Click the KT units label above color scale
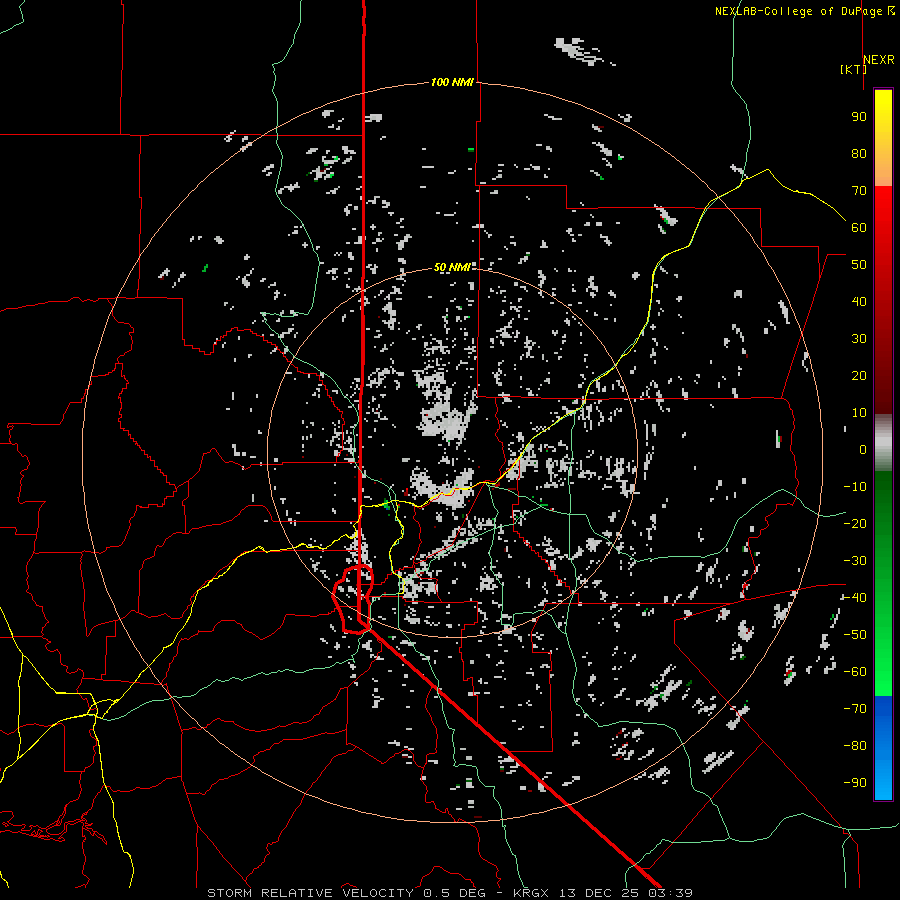This screenshot has width=900, height=900. (x=854, y=69)
